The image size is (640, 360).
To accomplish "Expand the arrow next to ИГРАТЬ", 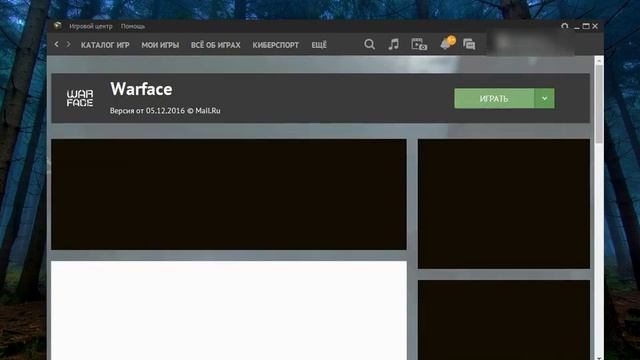I will (544, 98).
